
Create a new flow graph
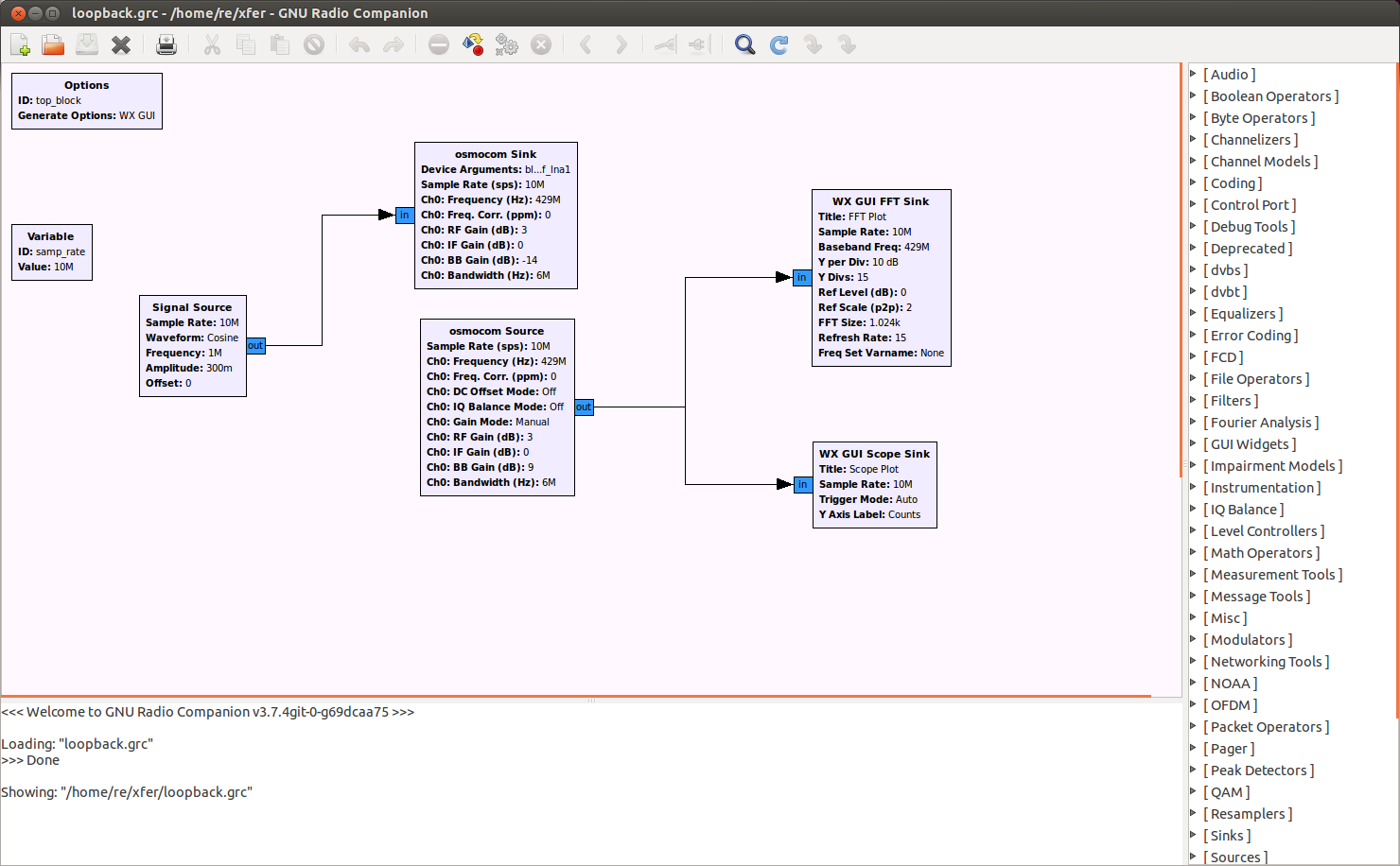[x=20, y=44]
